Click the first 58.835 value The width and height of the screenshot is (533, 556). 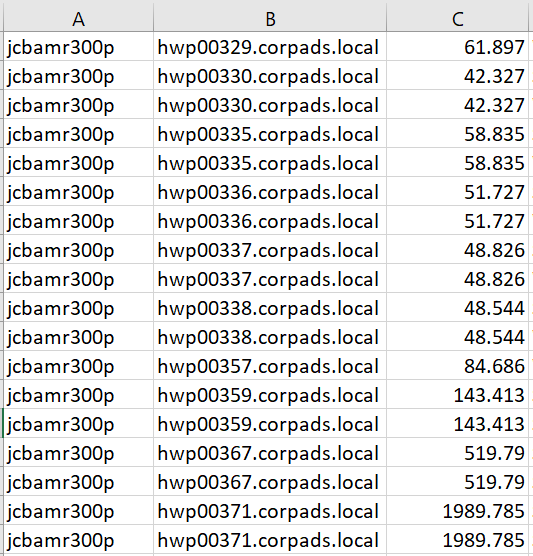457,133
